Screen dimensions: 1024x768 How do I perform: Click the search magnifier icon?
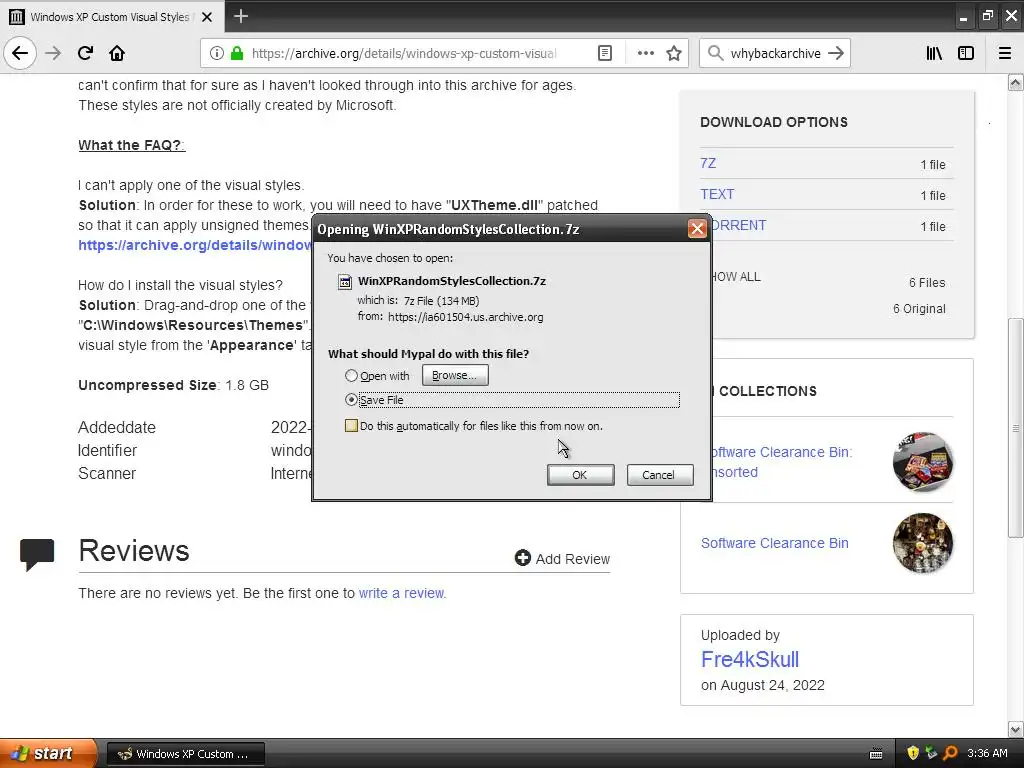pyautogui.click(x=715, y=53)
